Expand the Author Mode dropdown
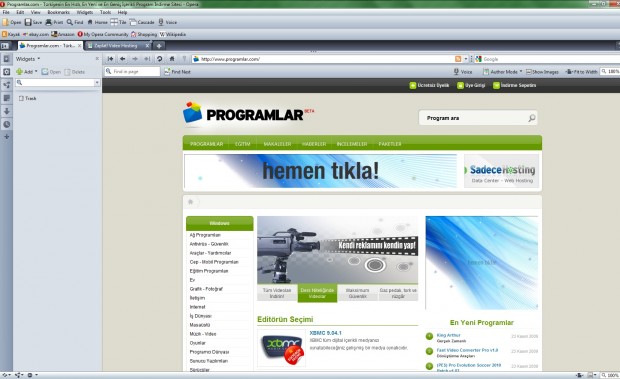This screenshot has width=620, height=379. click(521, 72)
